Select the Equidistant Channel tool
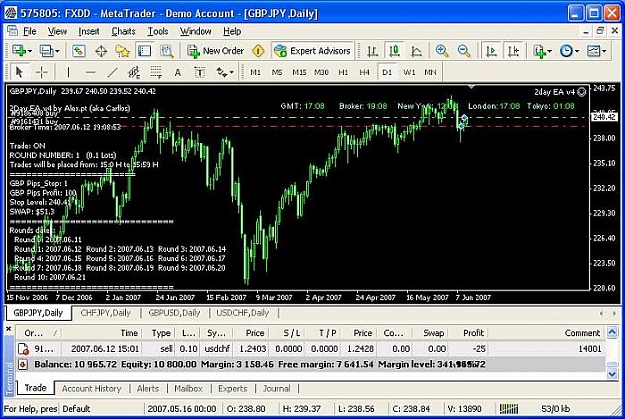625x419 pixels. coord(134,72)
